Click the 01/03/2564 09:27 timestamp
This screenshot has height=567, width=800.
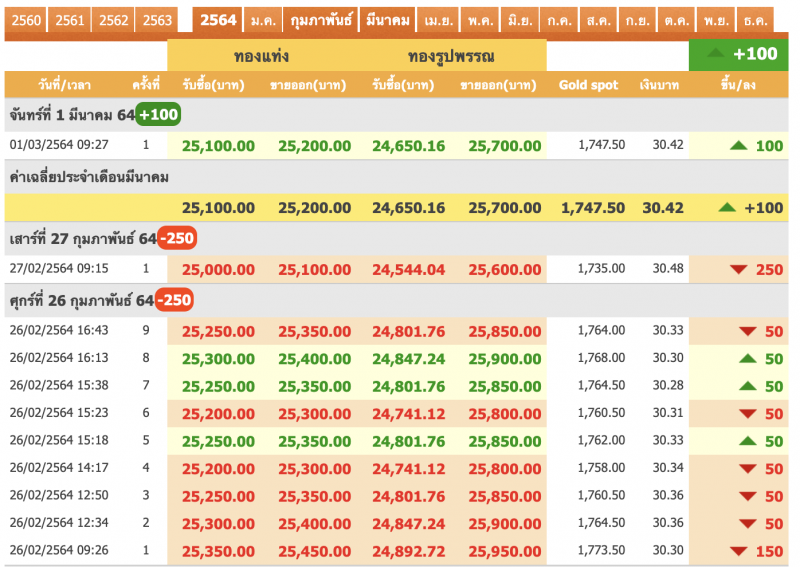point(59,145)
